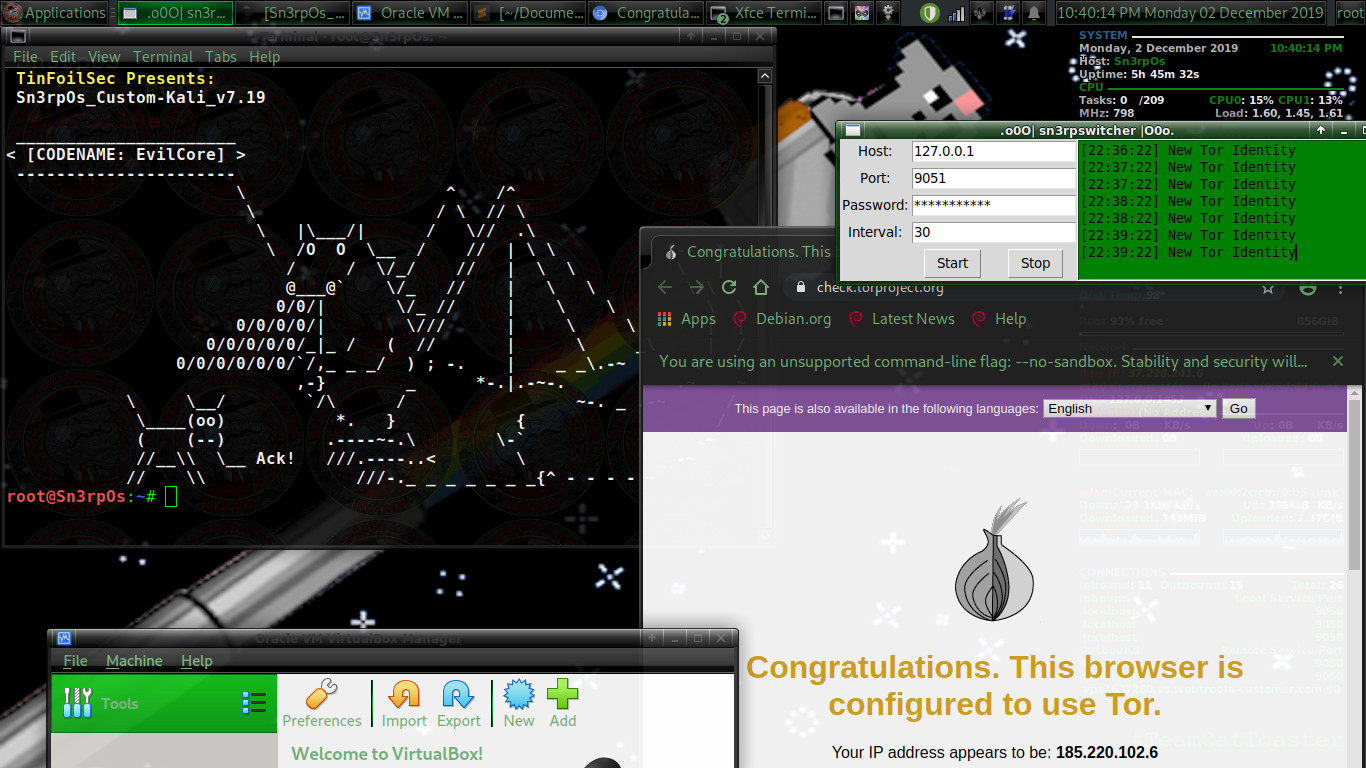Go back in the Chromium browser

[x=665, y=288]
